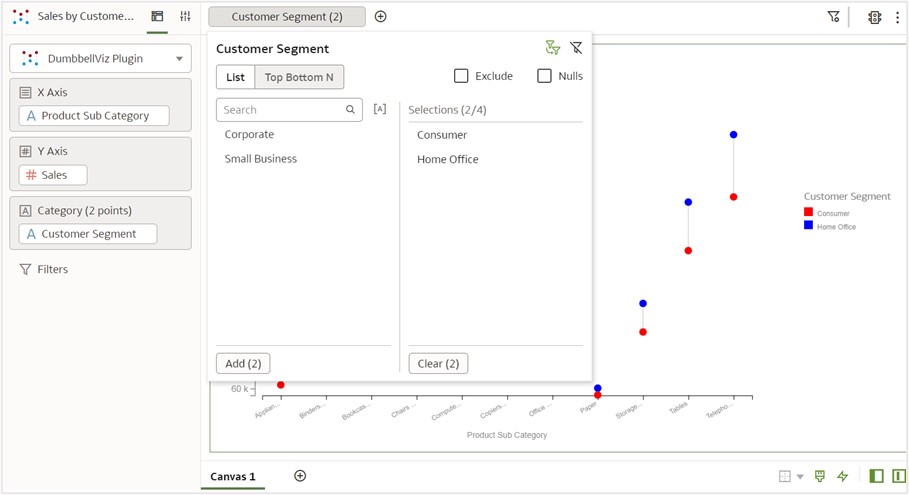Open the Grammar panel icon
This screenshot has height=495, width=909.
click(157, 17)
